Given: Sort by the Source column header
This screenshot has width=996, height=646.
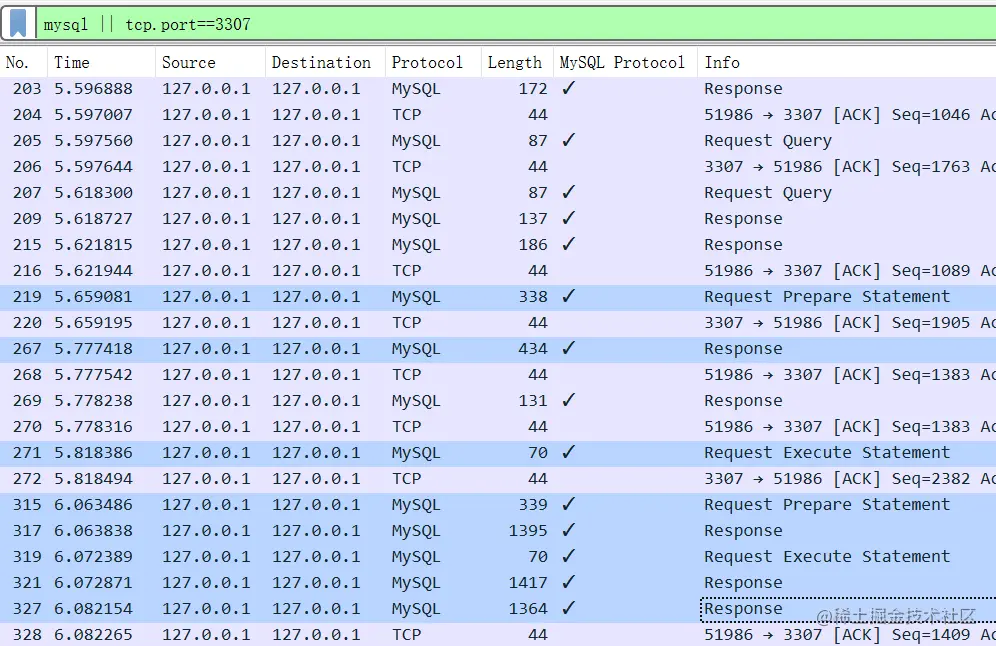Looking at the screenshot, I should (x=210, y=62).
